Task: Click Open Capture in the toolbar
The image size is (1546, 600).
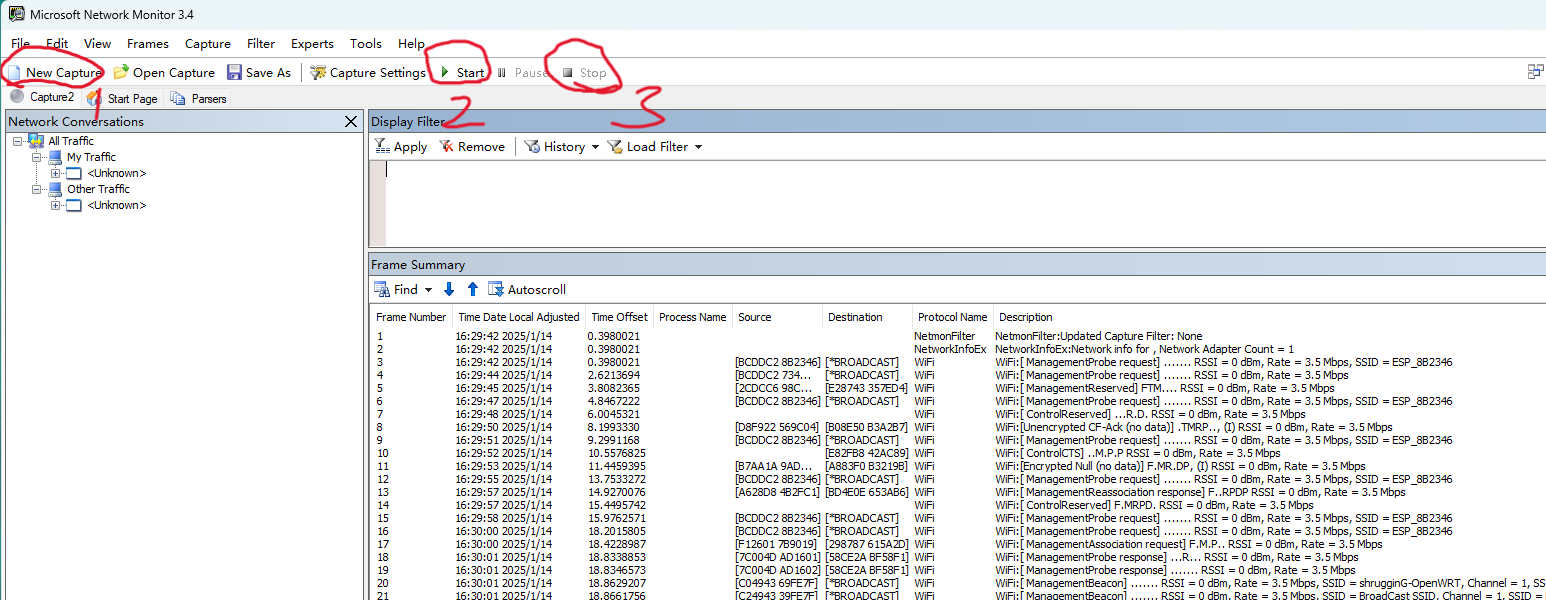Action: 164,72
